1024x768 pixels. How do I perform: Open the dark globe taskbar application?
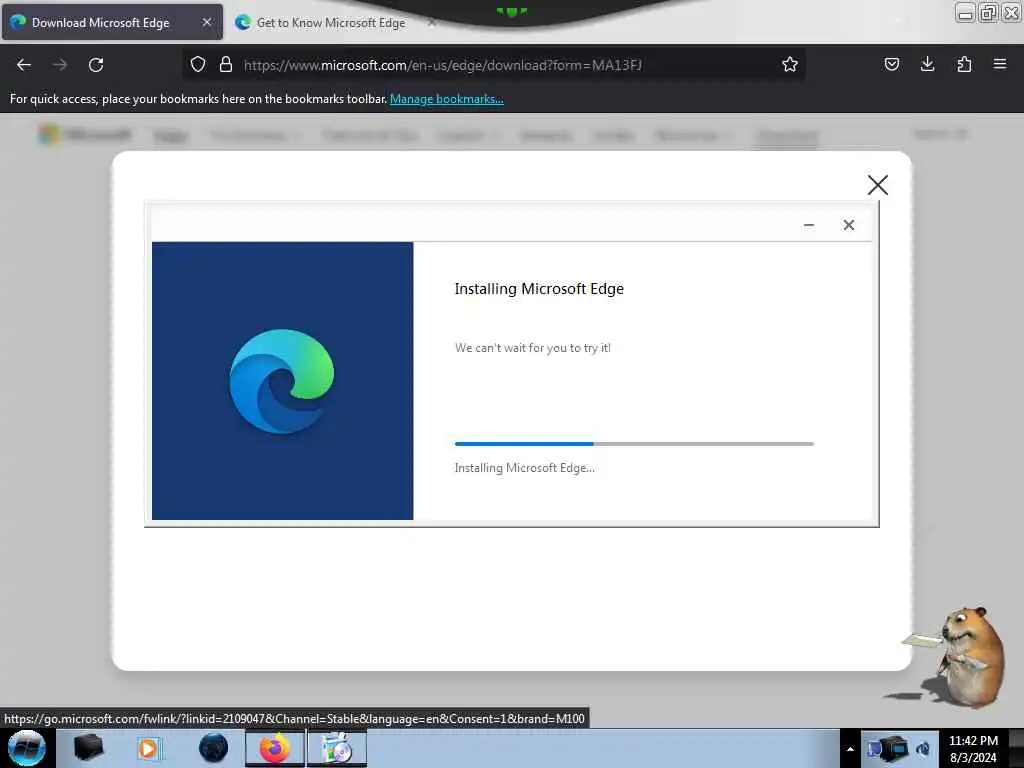(x=213, y=748)
